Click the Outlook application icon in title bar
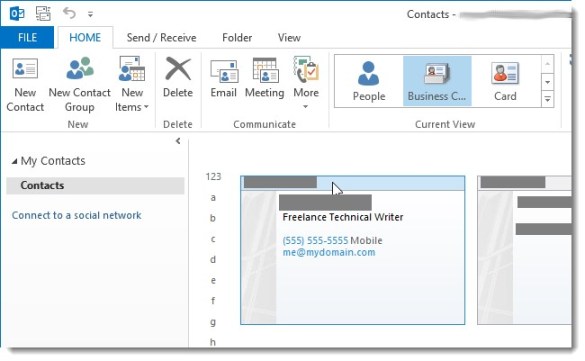The image size is (585, 361). [17, 14]
